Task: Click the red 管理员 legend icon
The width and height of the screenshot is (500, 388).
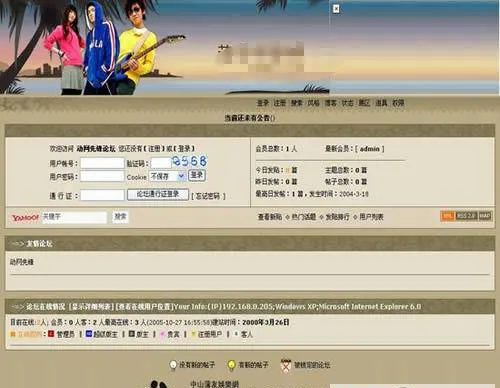Action: tap(51, 333)
